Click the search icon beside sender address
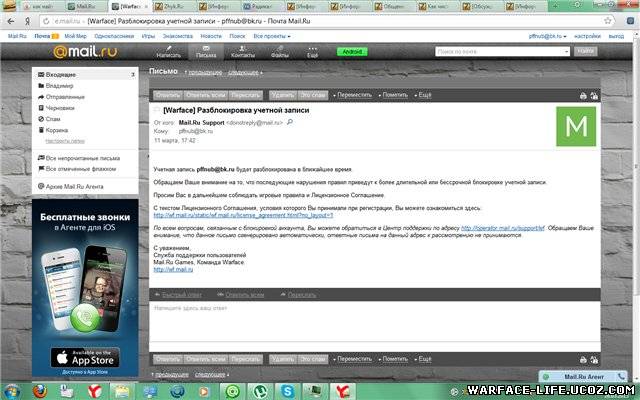Screen dimensions: 640x400 tap(290, 122)
